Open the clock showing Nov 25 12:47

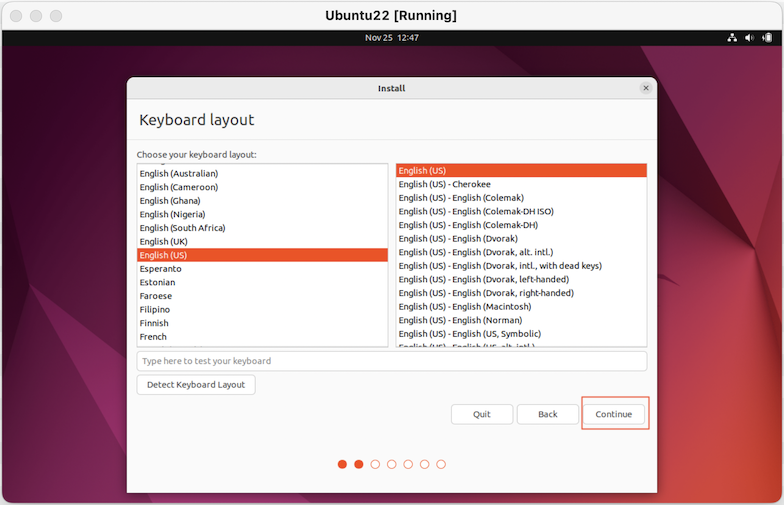click(x=392, y=38)
